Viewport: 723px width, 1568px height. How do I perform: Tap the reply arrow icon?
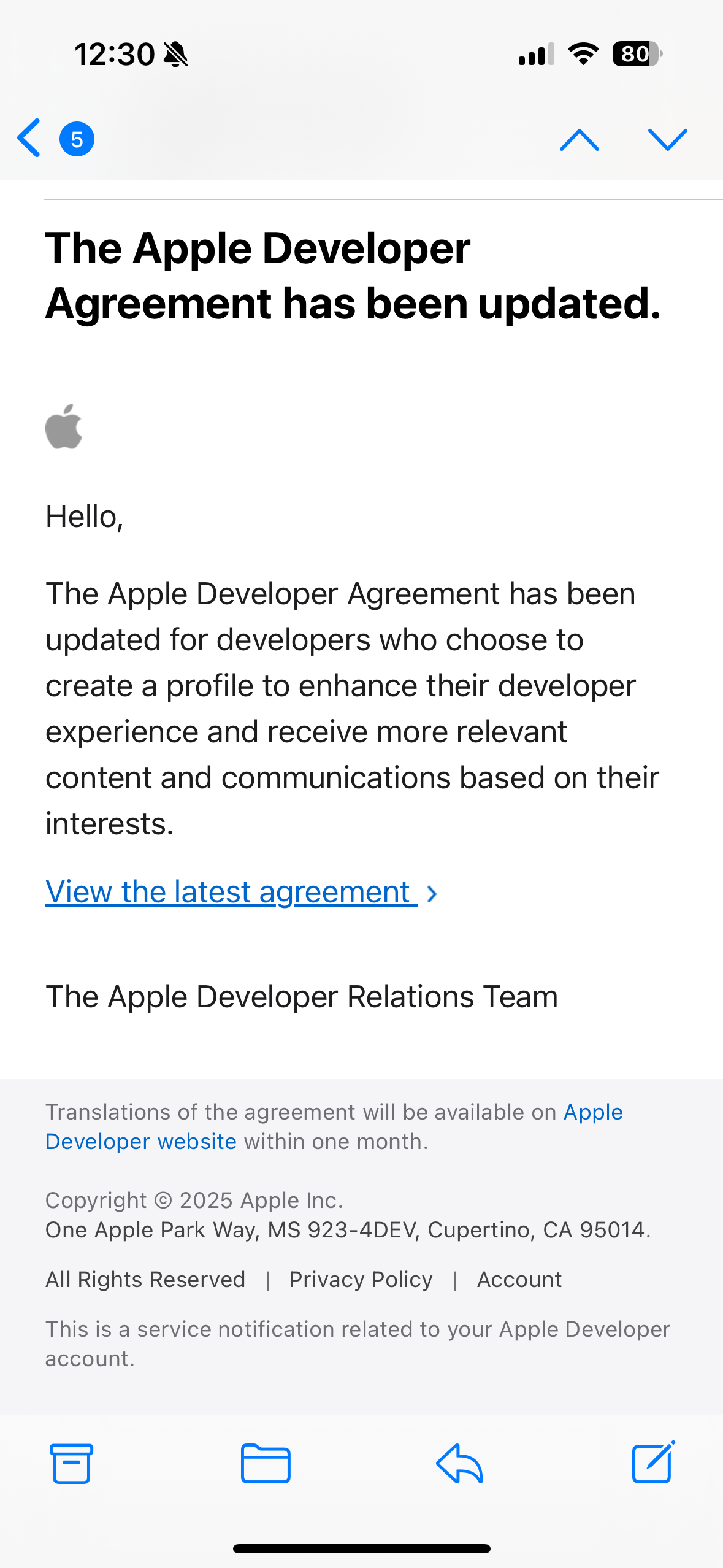tap(459, 1463)
